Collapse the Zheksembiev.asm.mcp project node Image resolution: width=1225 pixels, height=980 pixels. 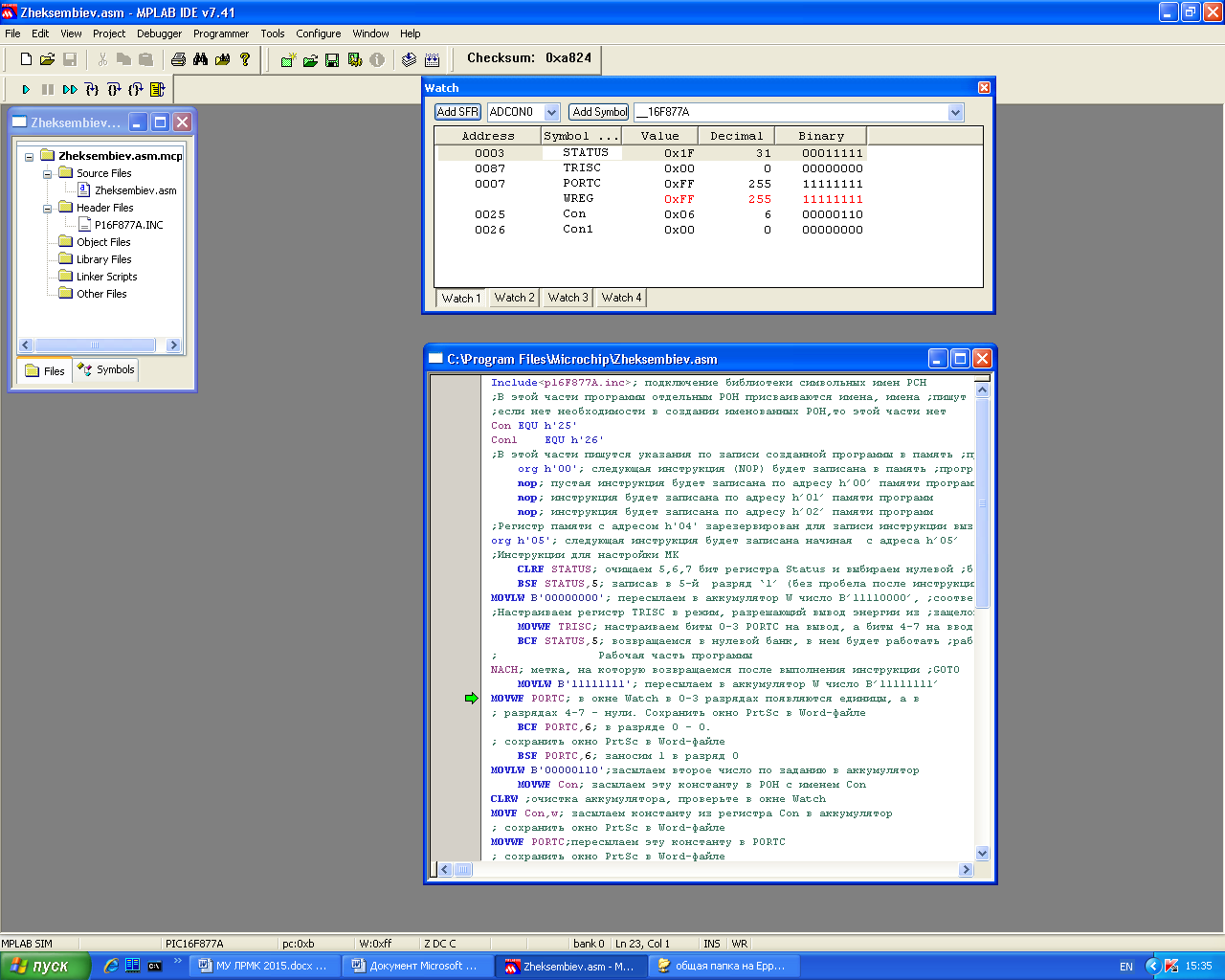tap(30, 157)
